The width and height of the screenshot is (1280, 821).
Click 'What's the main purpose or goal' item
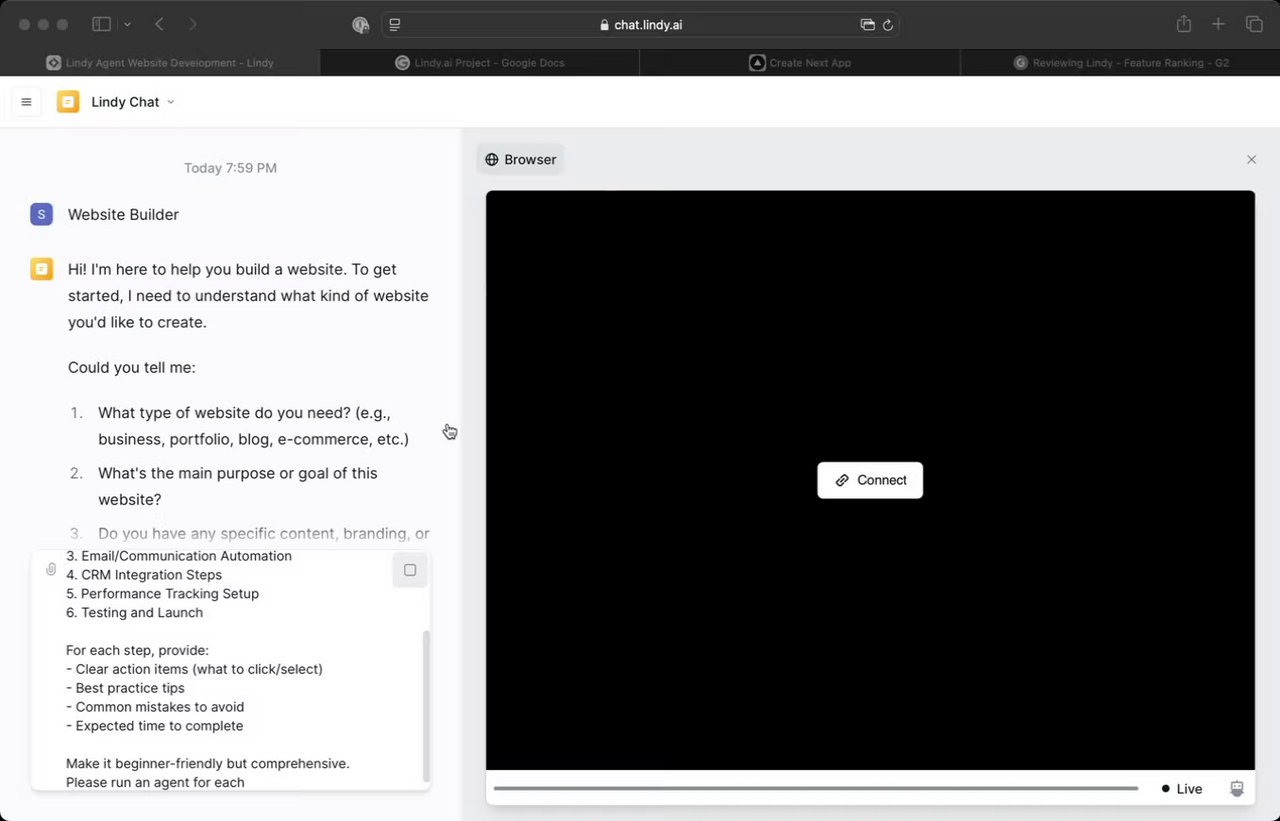[x=238, y=486]
